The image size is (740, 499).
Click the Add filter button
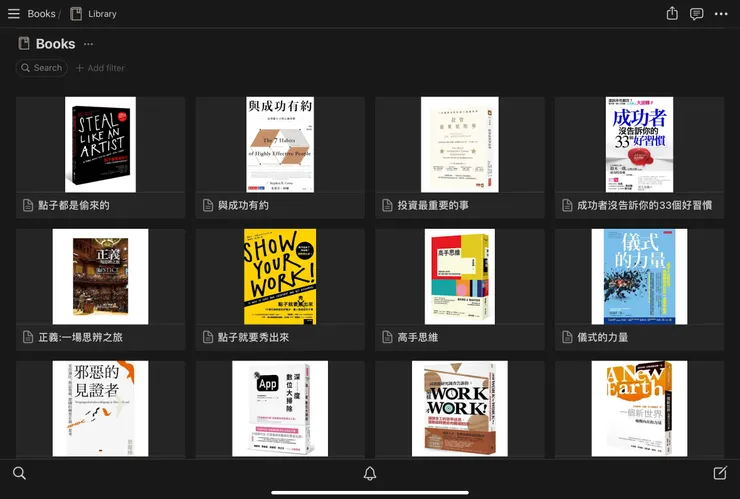100,68
